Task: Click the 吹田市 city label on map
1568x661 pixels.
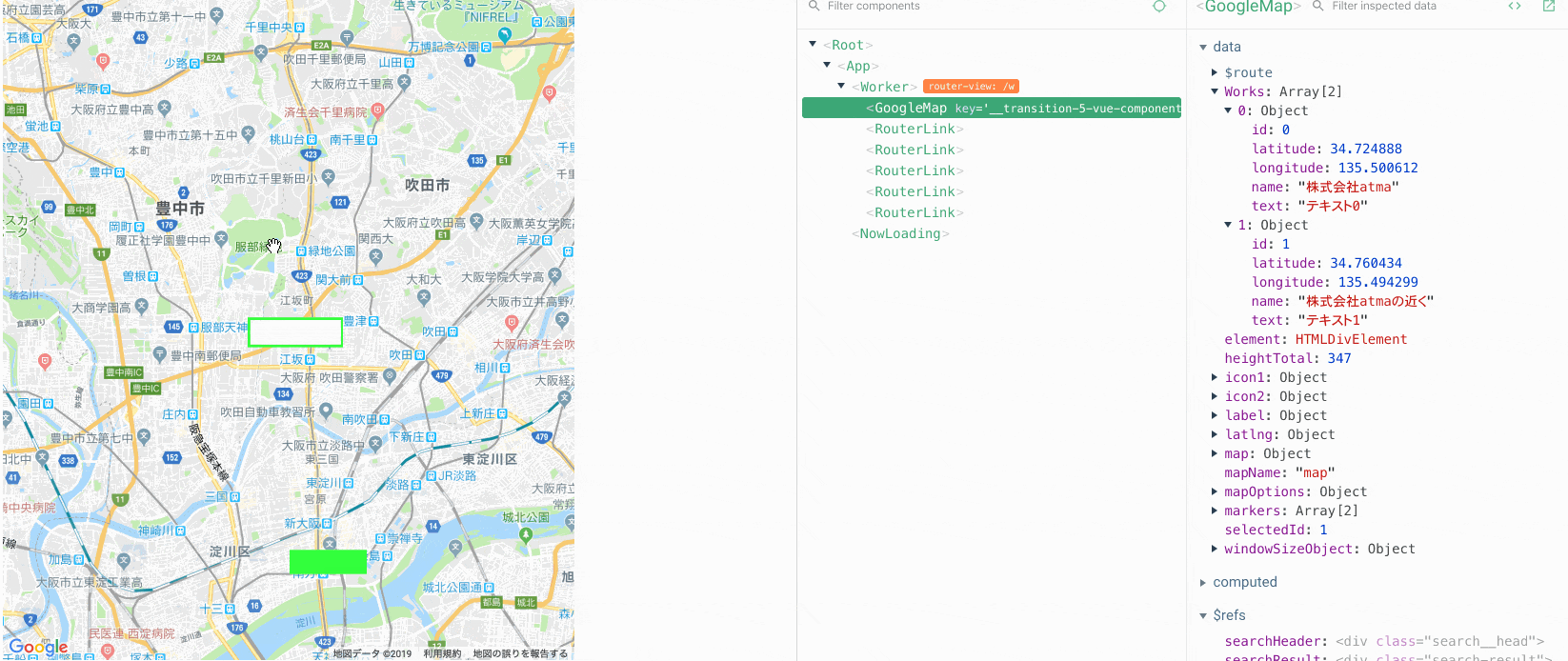Action: point(427,185)
